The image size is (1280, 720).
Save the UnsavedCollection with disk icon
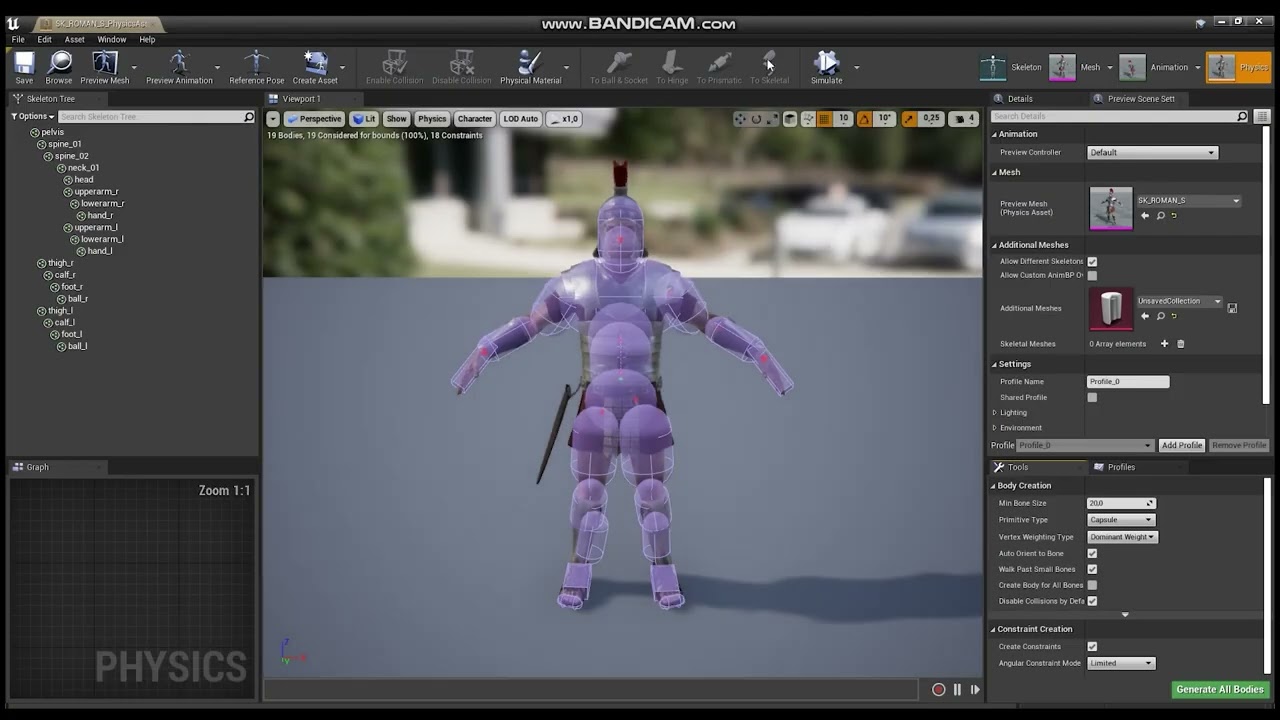tap(1232, 308)
